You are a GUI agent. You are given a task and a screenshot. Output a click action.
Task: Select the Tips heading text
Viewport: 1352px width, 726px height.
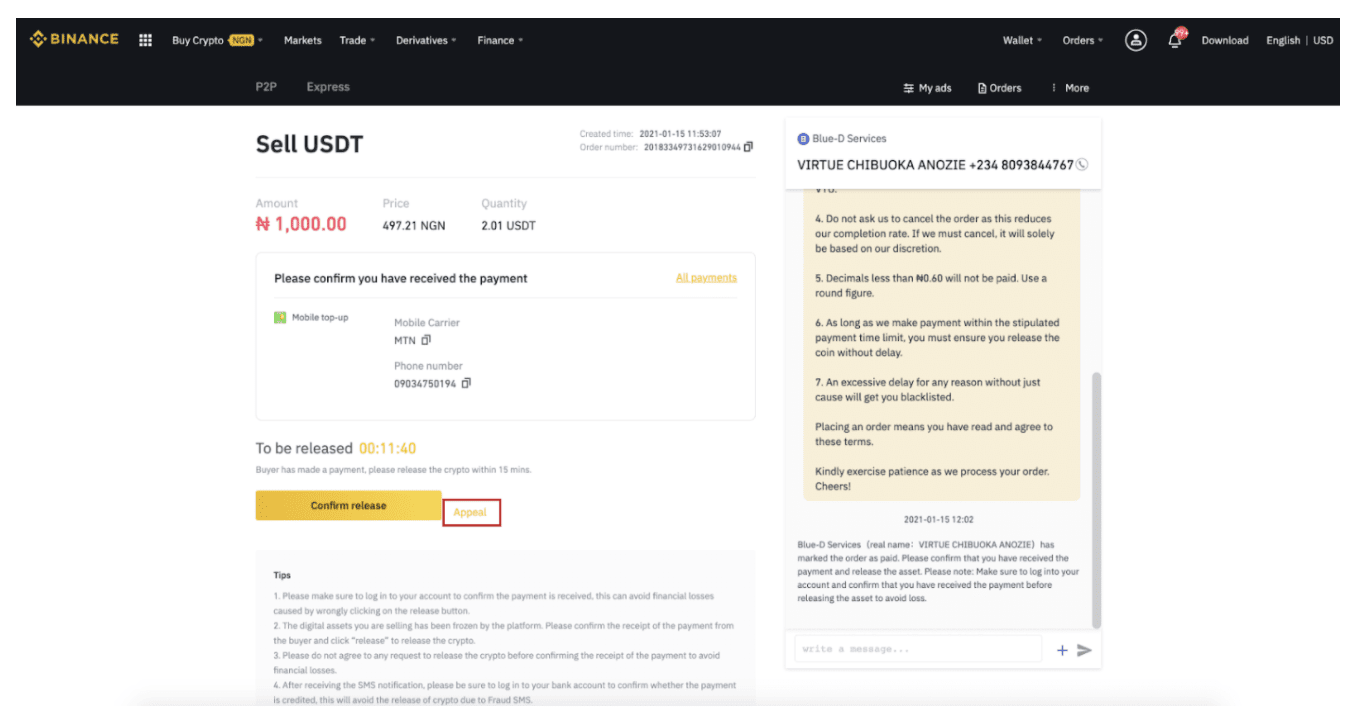tap(282, 575)
